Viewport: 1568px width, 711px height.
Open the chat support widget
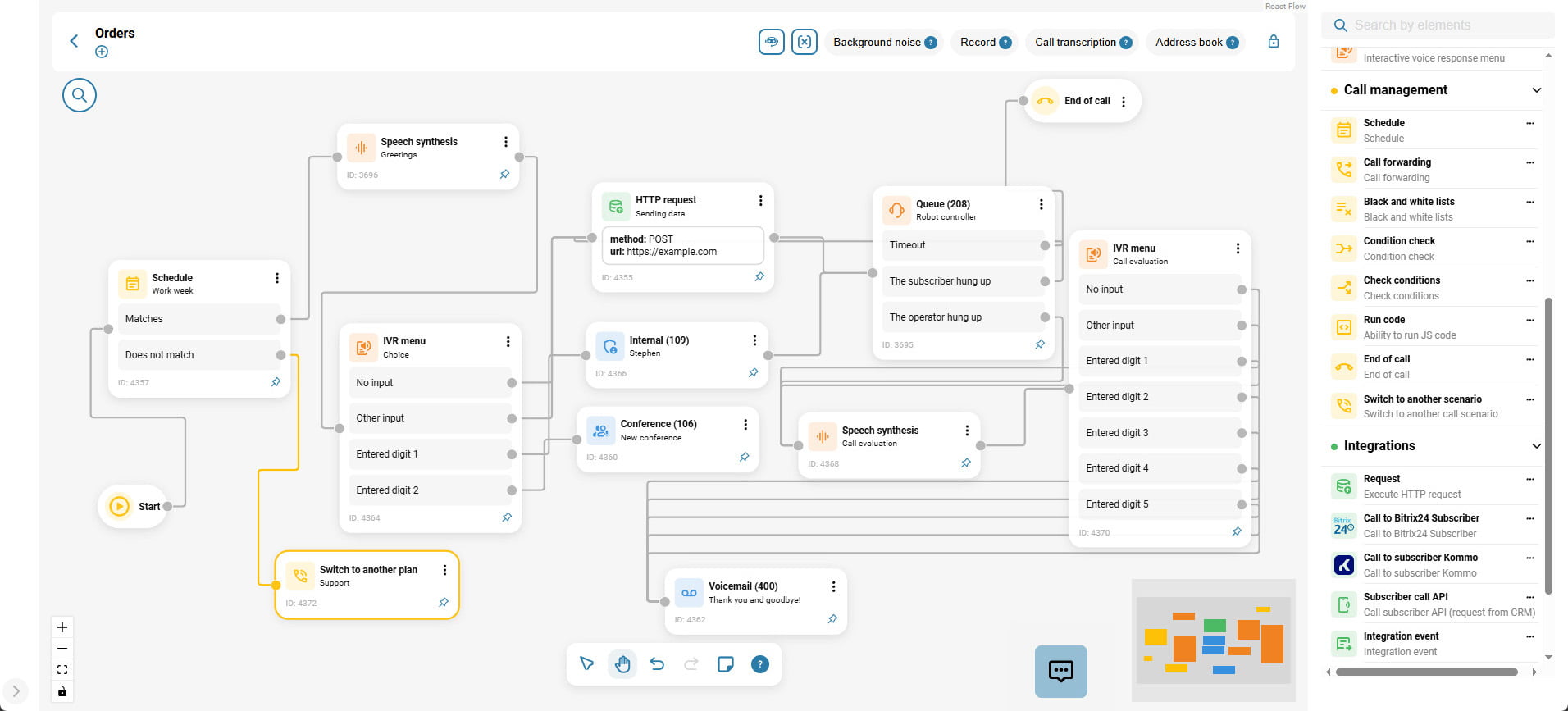click(1060, 672)
